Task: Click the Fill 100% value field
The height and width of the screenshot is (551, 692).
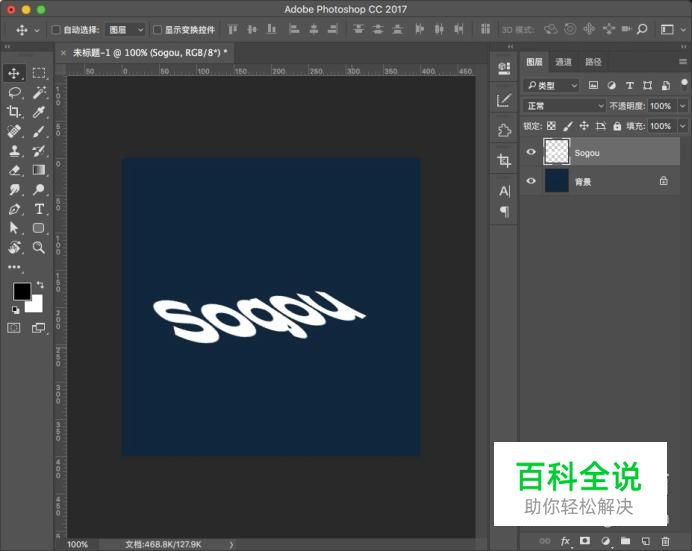Action: coord(662,126)
